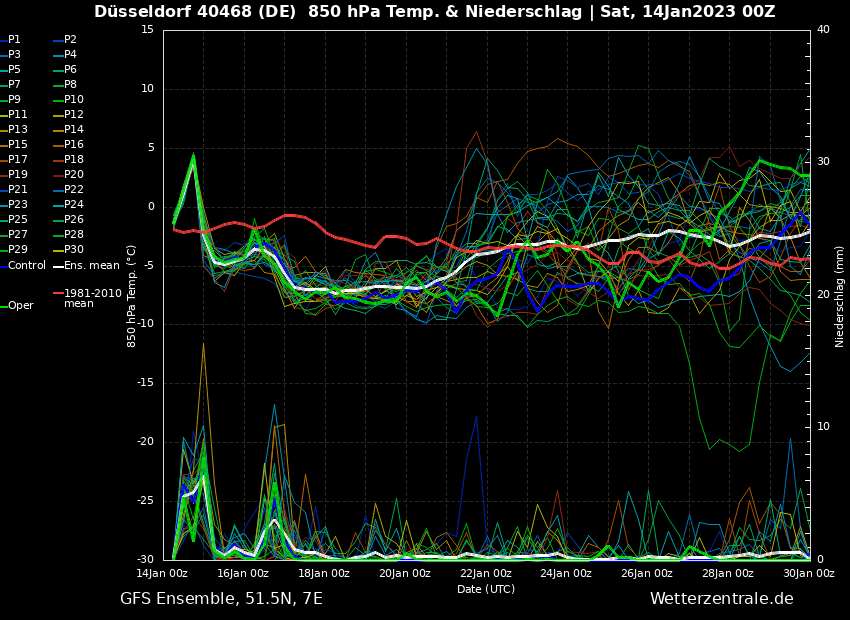Click the Date (UTC) axis label
This screenshot has height=620, width=850.
(486, 590)
